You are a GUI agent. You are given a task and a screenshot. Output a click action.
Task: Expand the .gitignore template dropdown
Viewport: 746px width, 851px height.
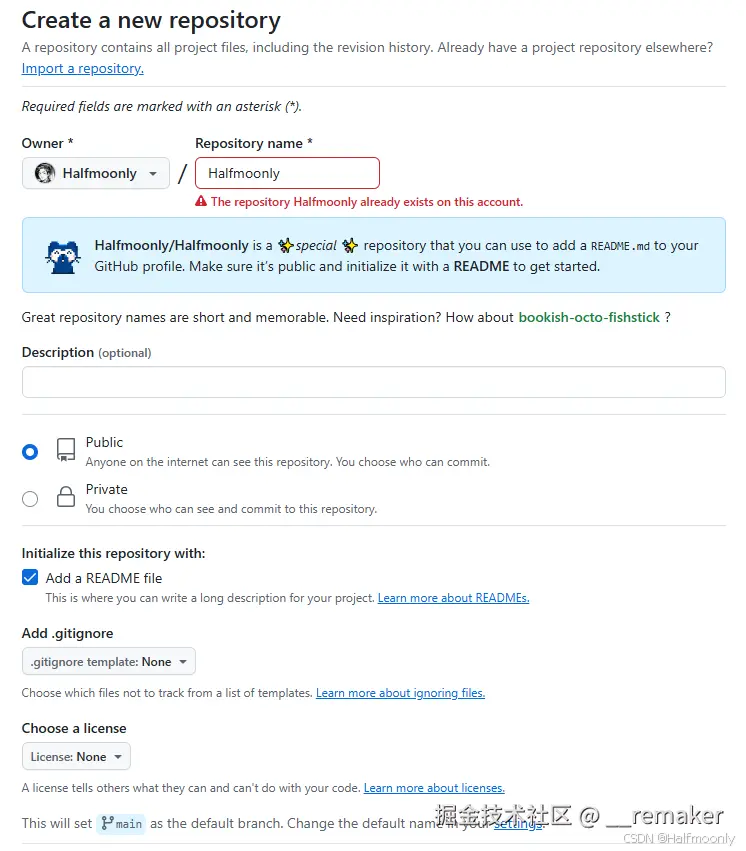tap(109, 661)
